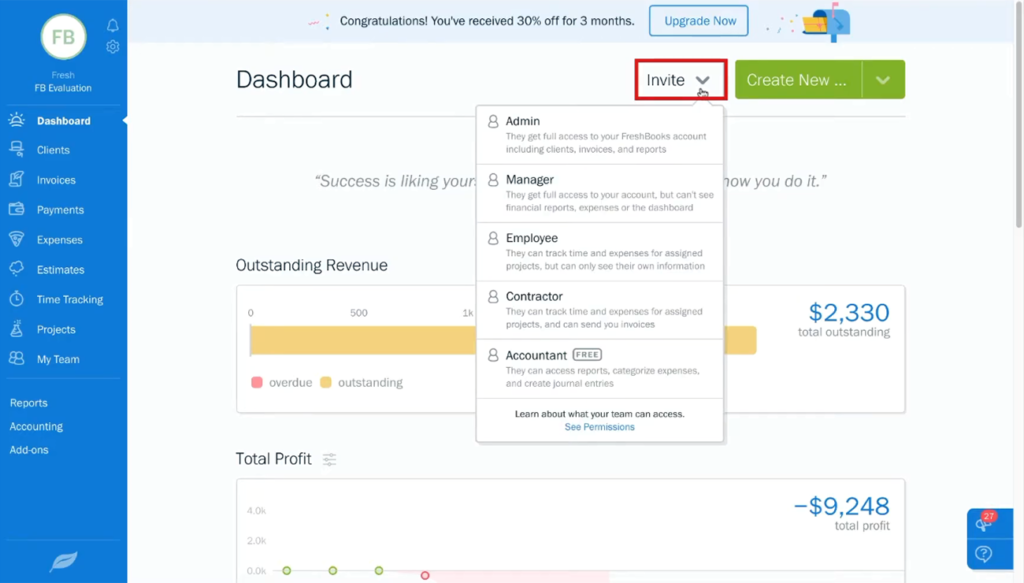This screenshot has width=1024, height=583.
Task: Open the settings gear icon
Action: point(112,46)
